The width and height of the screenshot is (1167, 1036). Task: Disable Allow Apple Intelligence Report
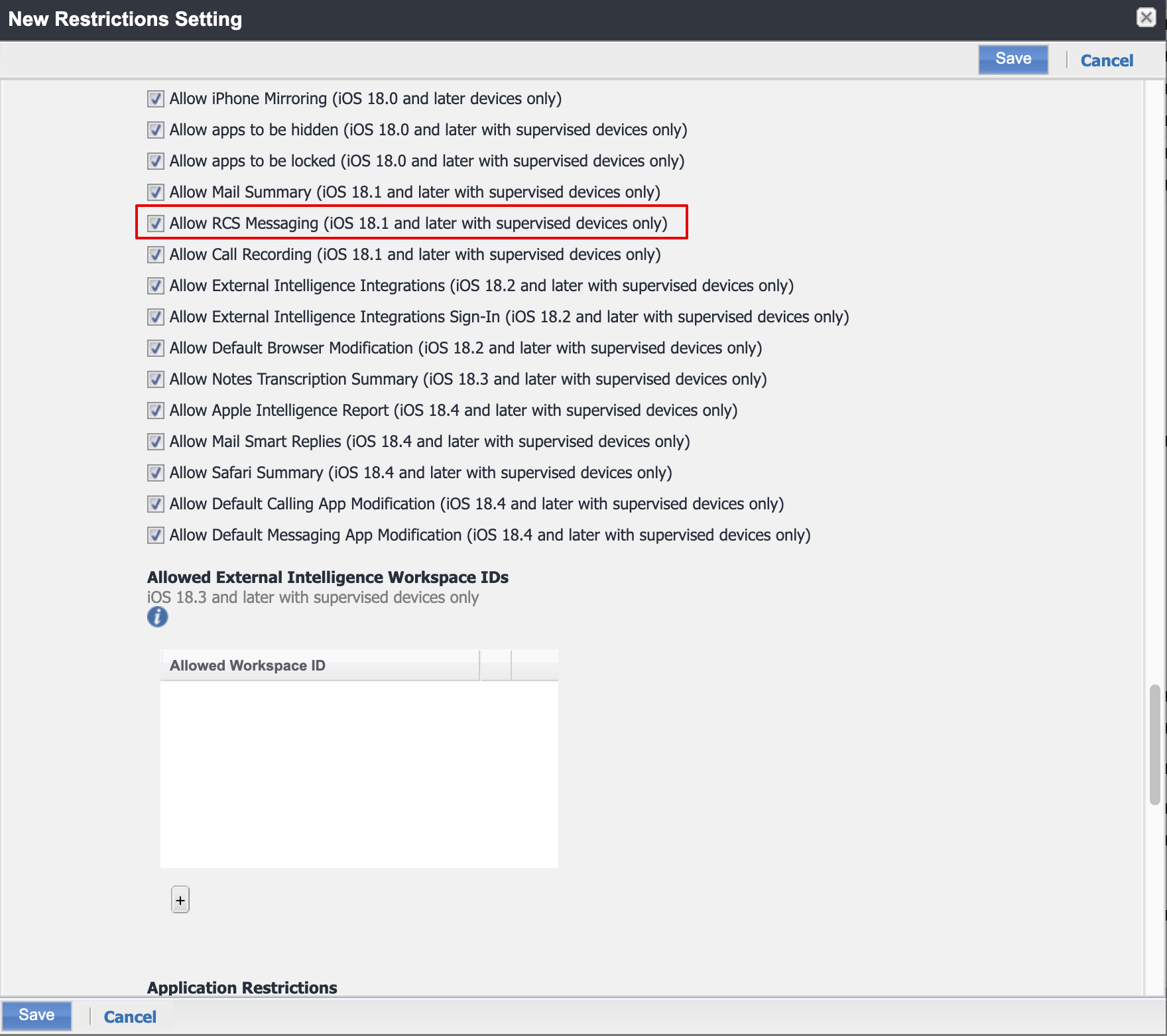coord(155,411)
